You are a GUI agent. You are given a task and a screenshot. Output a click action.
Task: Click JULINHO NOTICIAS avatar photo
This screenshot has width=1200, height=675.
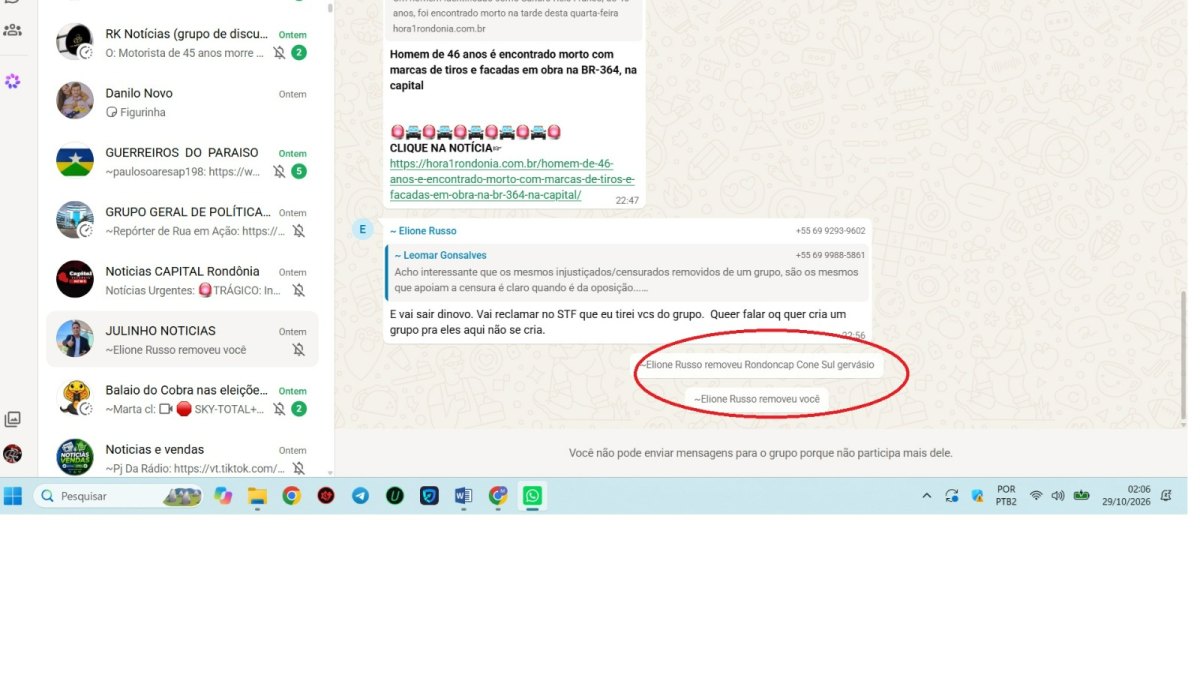click(x=75, y=339)
